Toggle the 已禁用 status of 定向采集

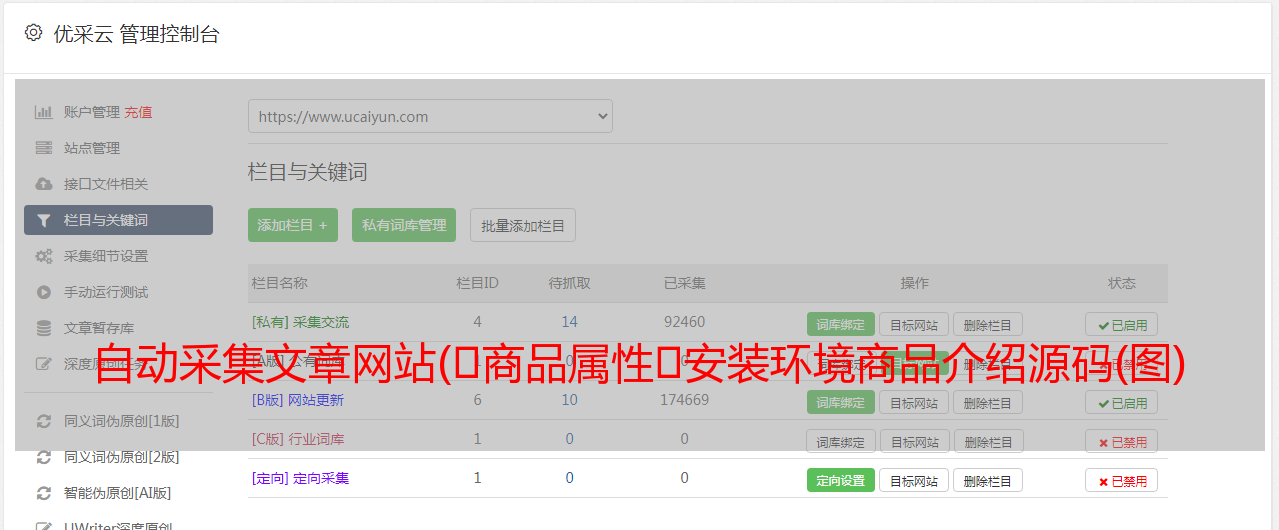1122,480
